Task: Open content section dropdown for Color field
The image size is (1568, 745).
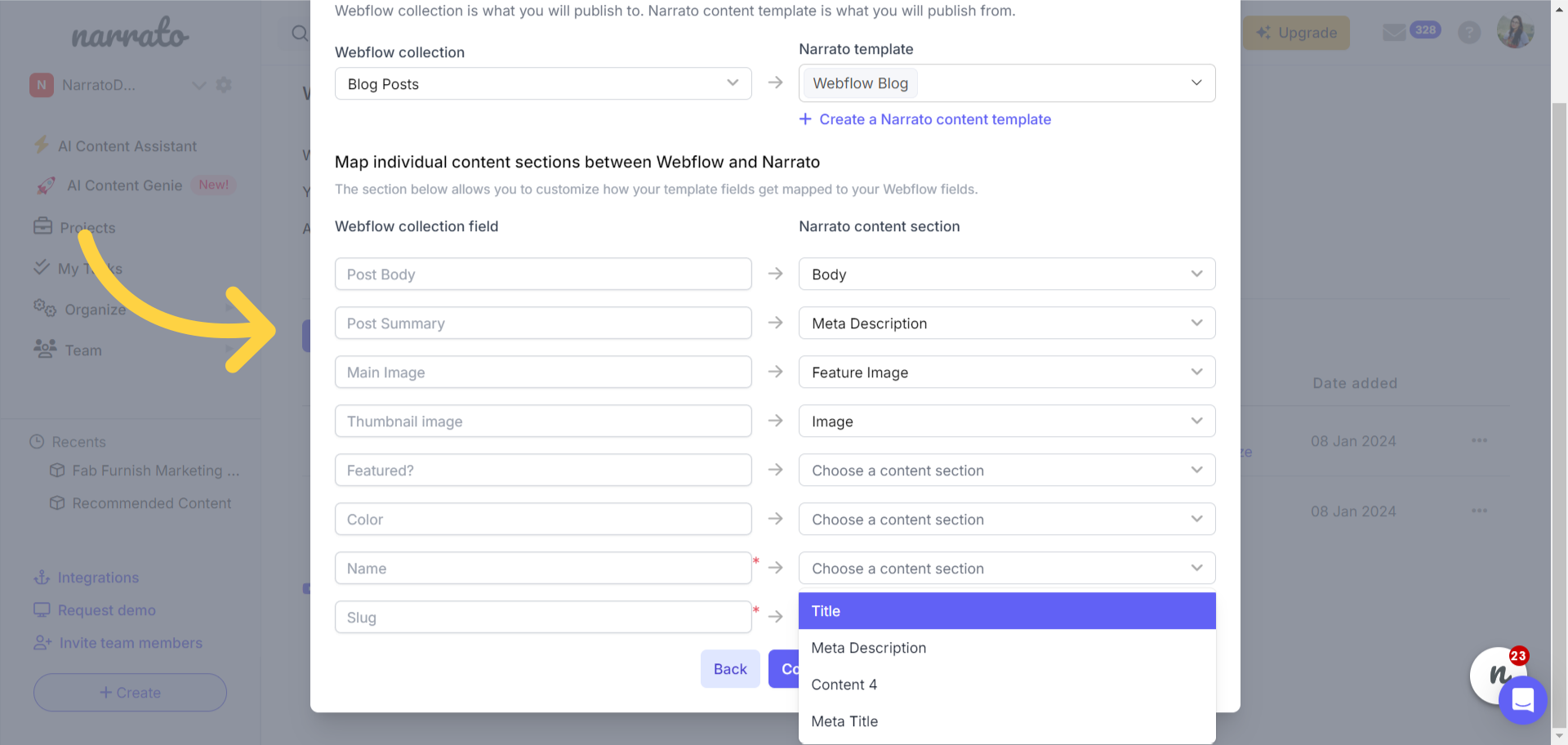Action: (x=1007, y=520)
